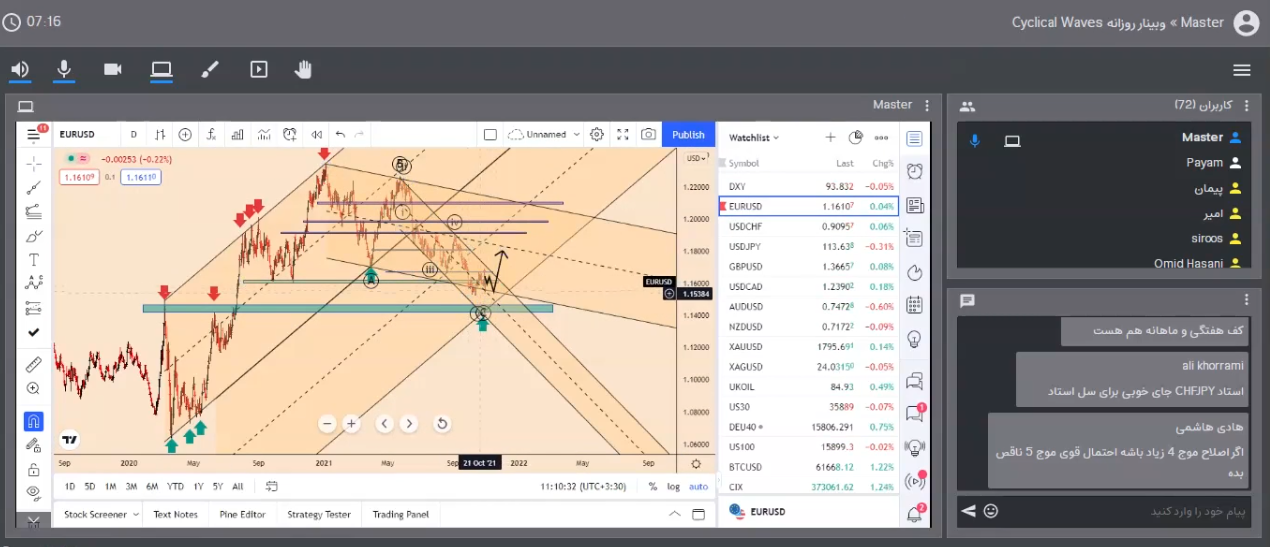Viewport: 1270px width, 547px height.
Task: Toggle the magnet mode tool
Action: pos(34,421)
